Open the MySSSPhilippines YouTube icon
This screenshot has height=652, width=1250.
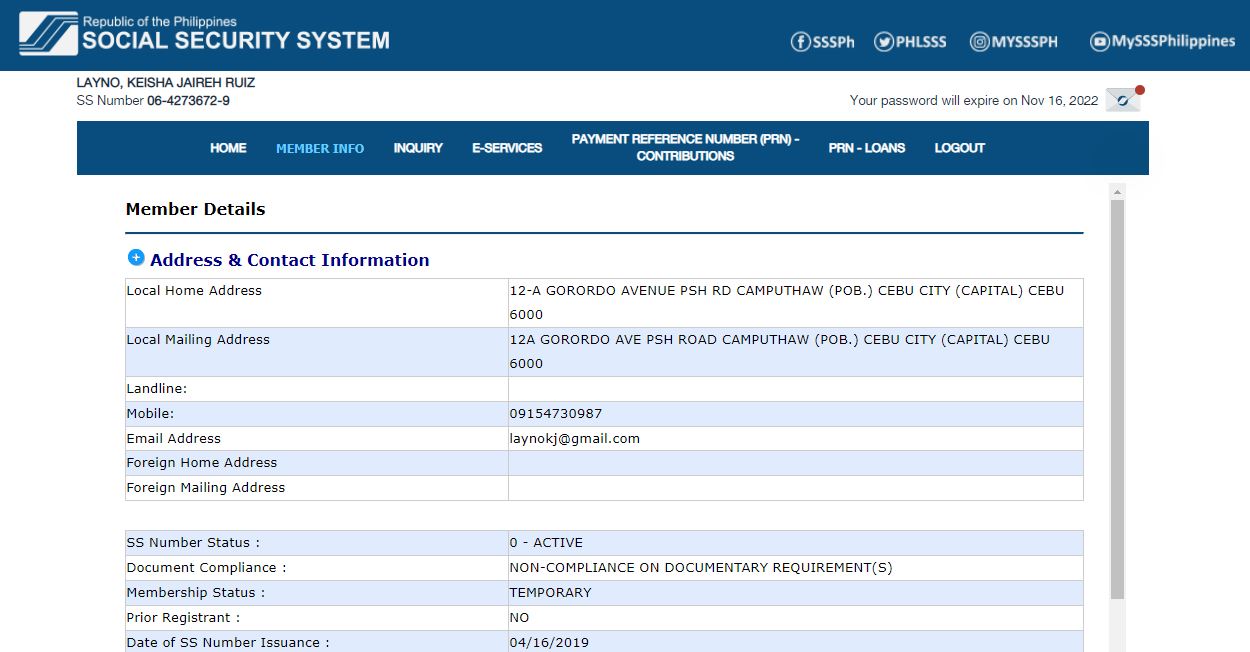point(1100,41)
